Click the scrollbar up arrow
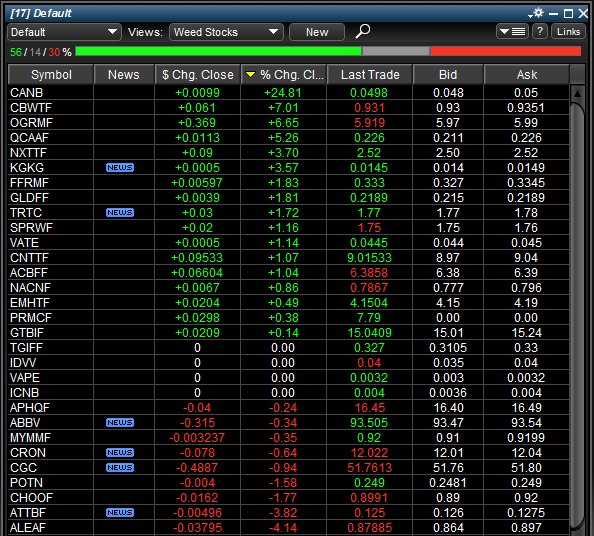594x536 pixels. click(x=577, y=93)
